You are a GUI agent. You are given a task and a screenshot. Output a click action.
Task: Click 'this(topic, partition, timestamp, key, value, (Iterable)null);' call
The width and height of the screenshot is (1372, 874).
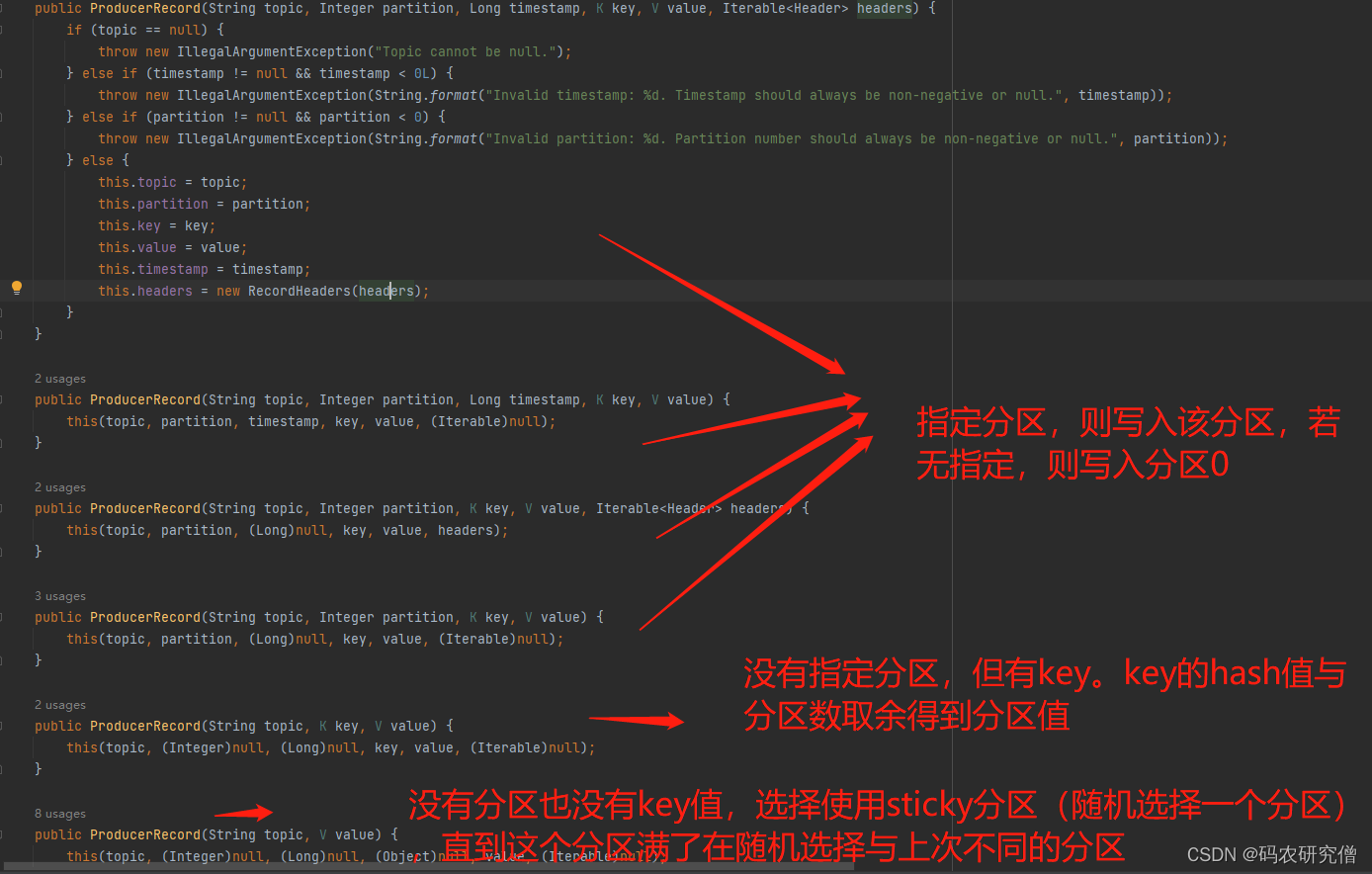(x=311, y=421)
